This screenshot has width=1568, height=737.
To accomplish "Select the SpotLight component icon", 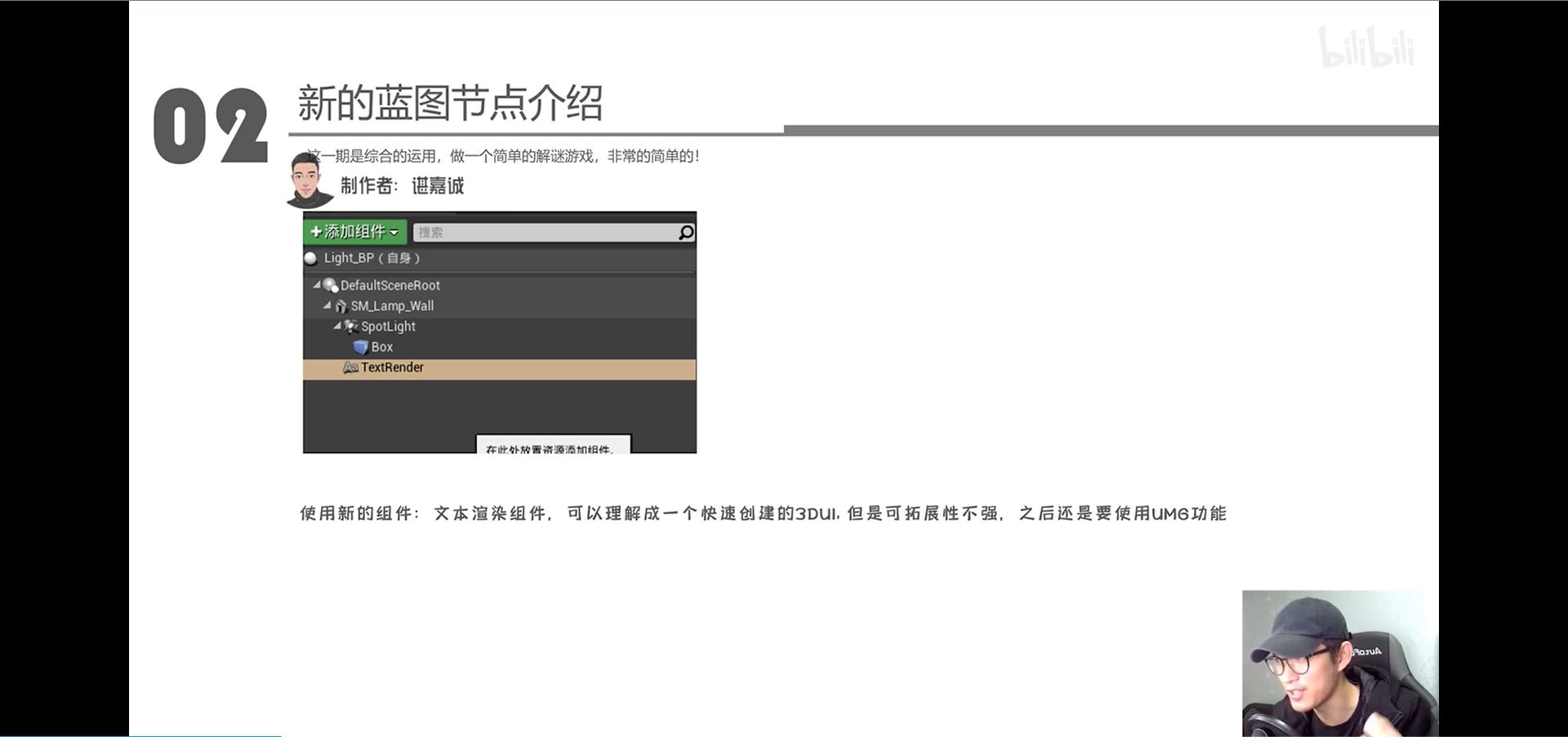I will 351,326.
